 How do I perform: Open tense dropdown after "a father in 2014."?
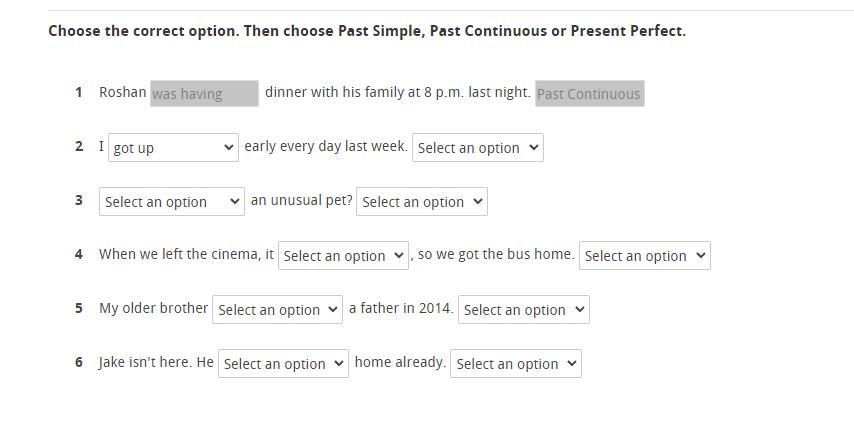(x=523, y=310)
